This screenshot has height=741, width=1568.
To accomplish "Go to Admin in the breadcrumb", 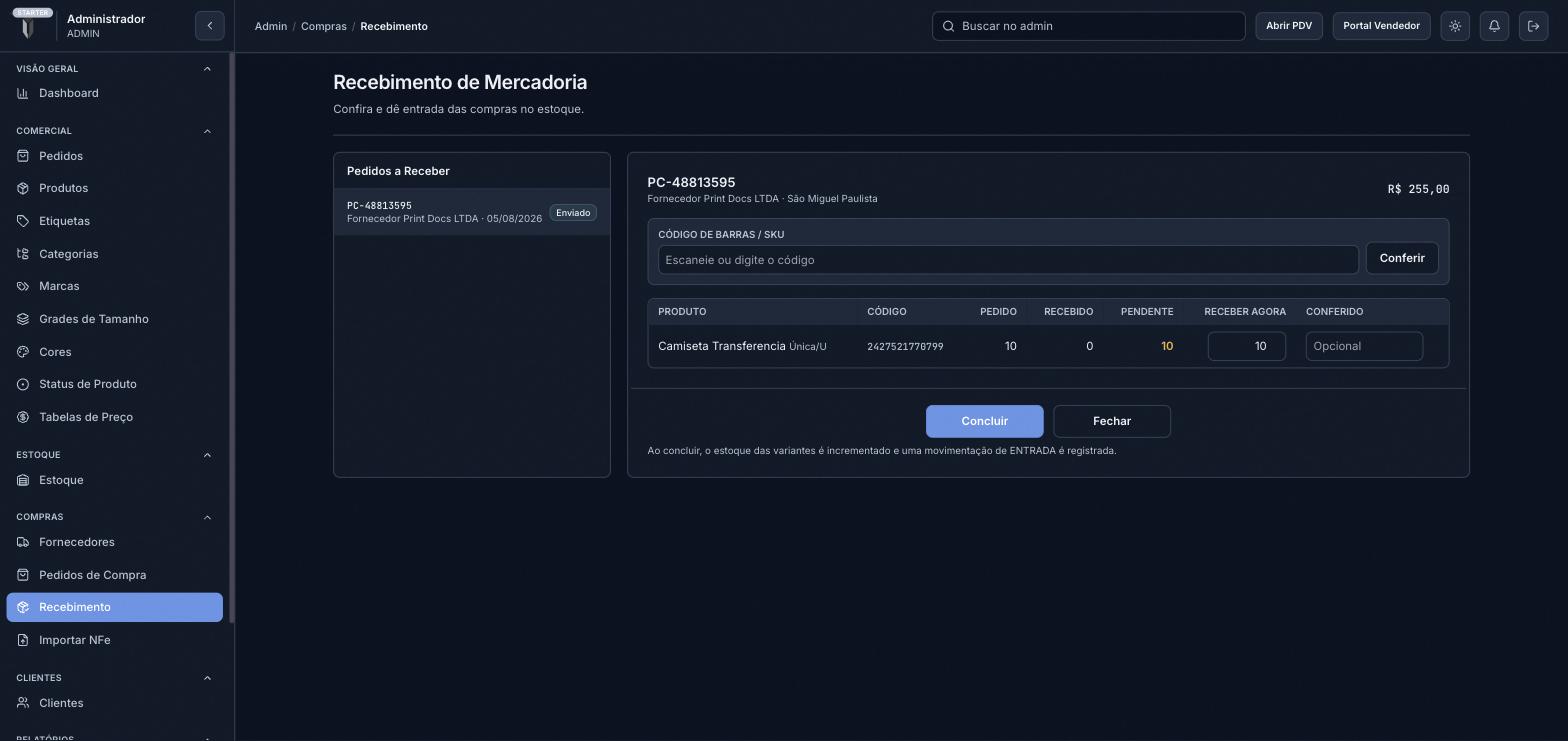I will [x=271, y=26].
